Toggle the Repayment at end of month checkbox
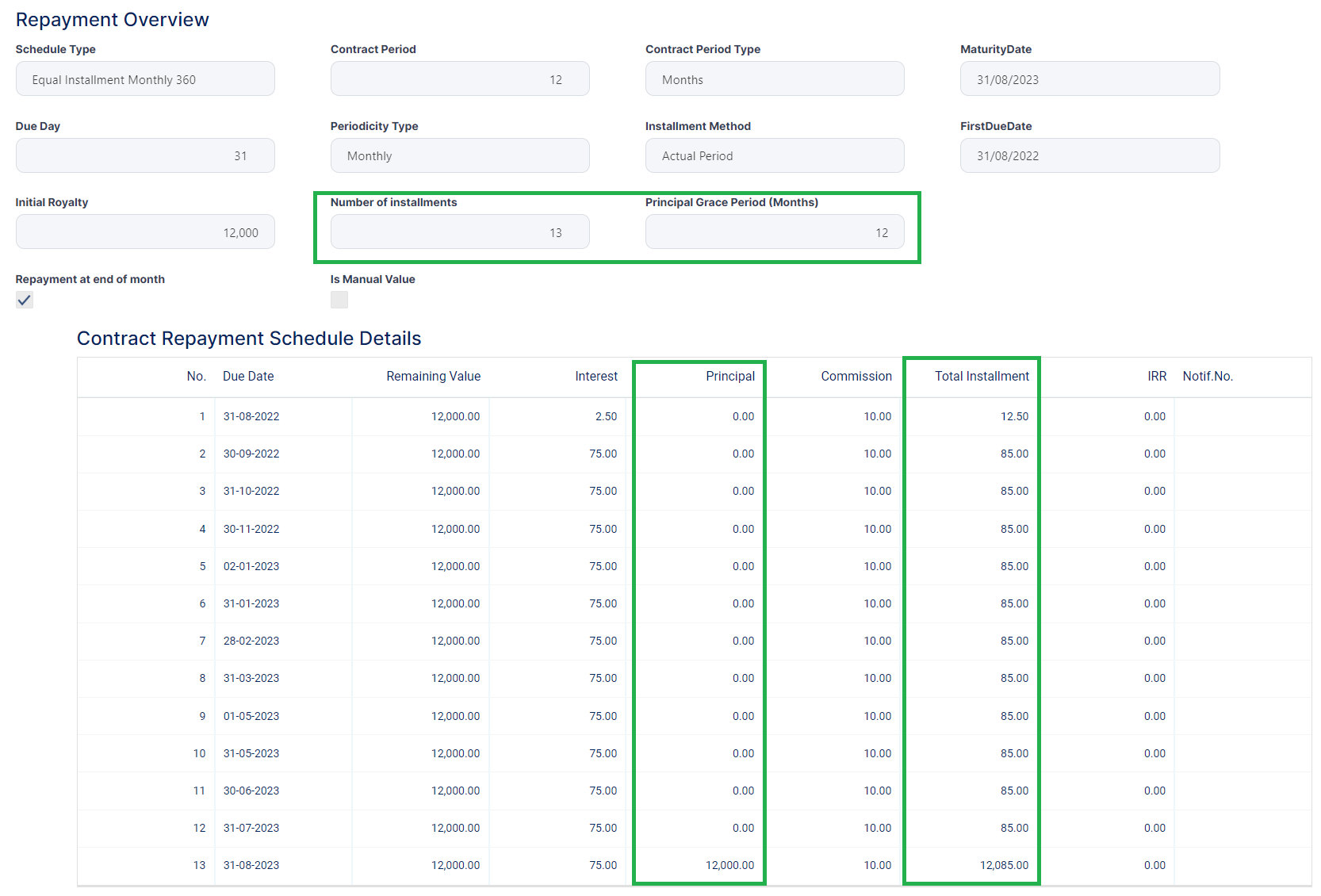 click(x=25, y=301)
